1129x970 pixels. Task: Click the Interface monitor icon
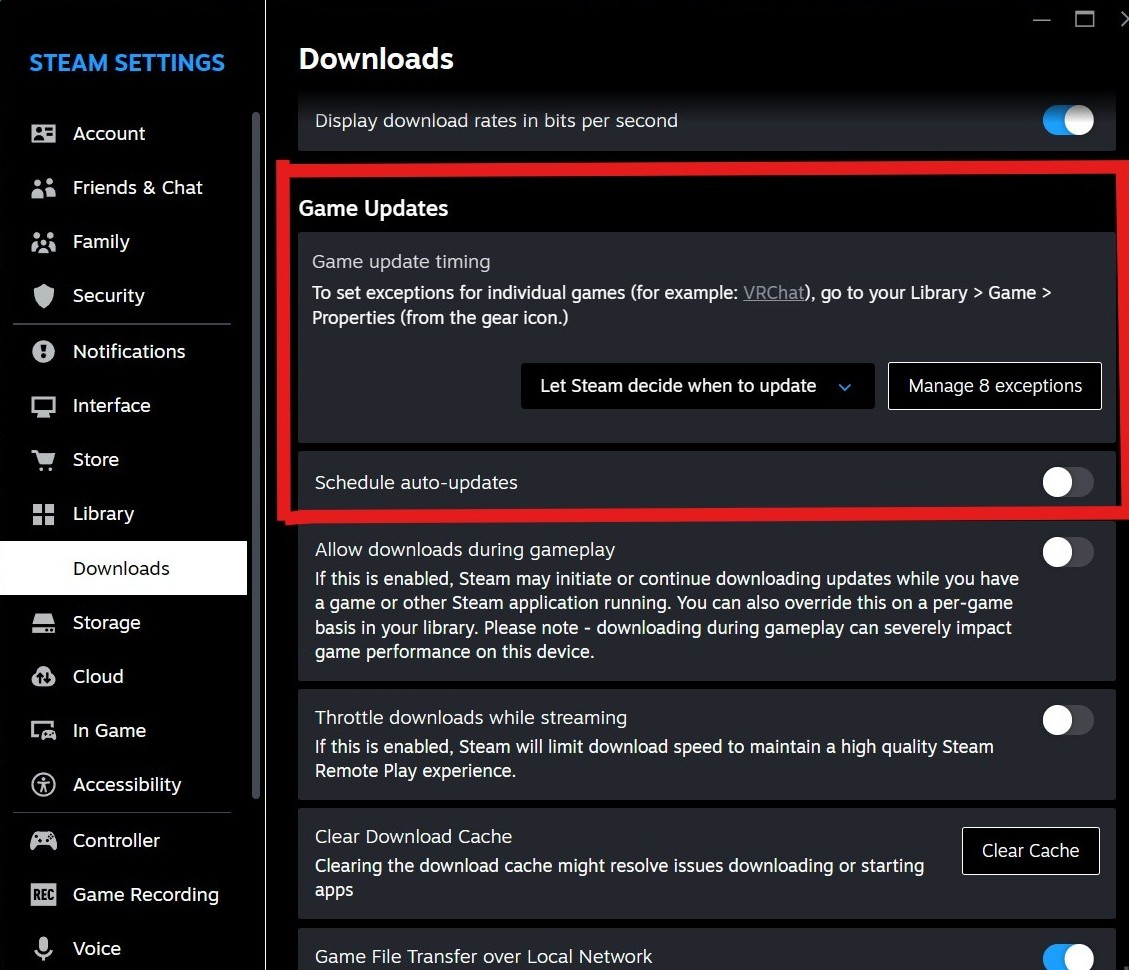pos(43,406)
